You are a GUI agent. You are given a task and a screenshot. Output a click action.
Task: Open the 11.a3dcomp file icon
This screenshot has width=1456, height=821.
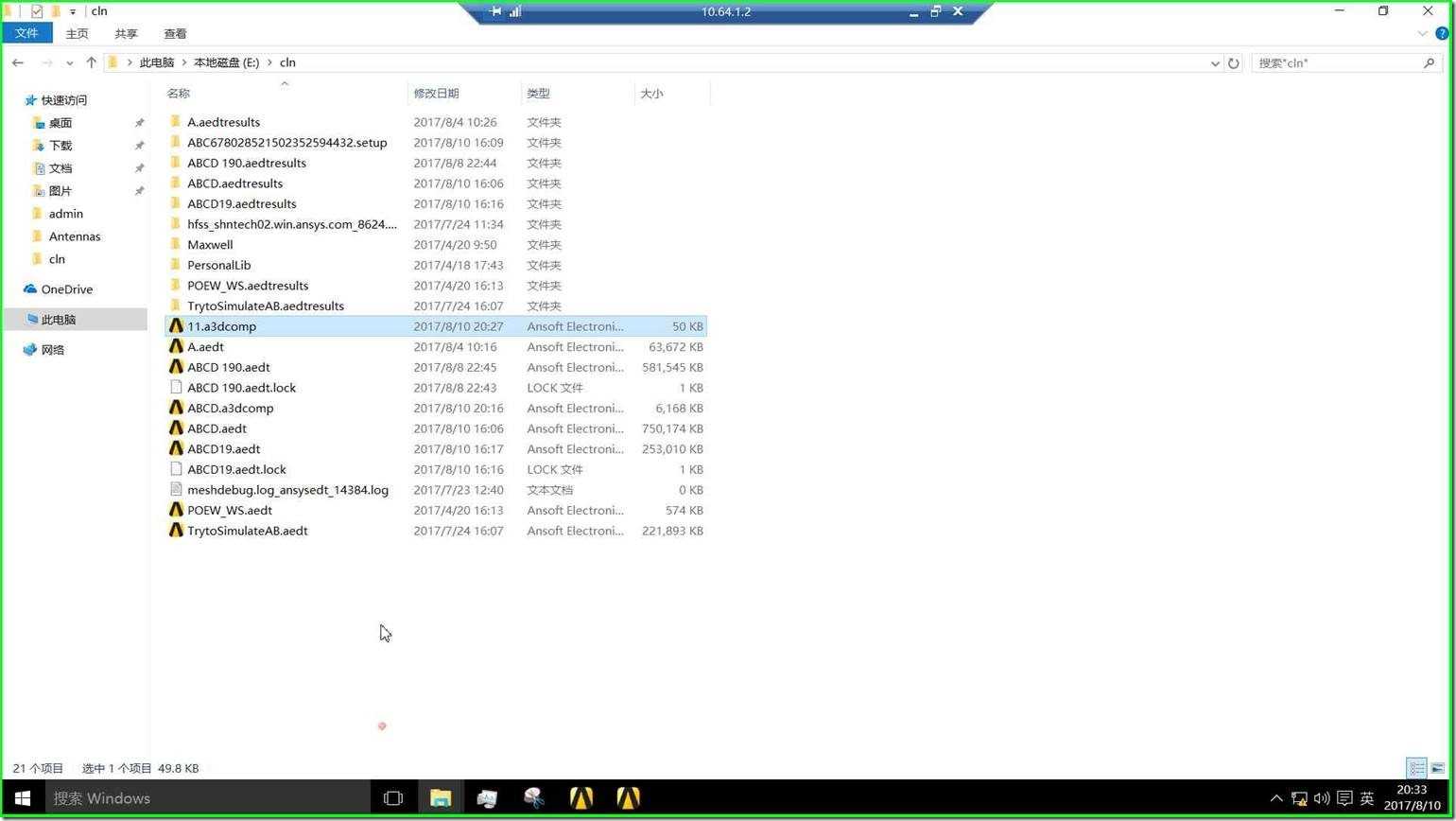(176, 326)
